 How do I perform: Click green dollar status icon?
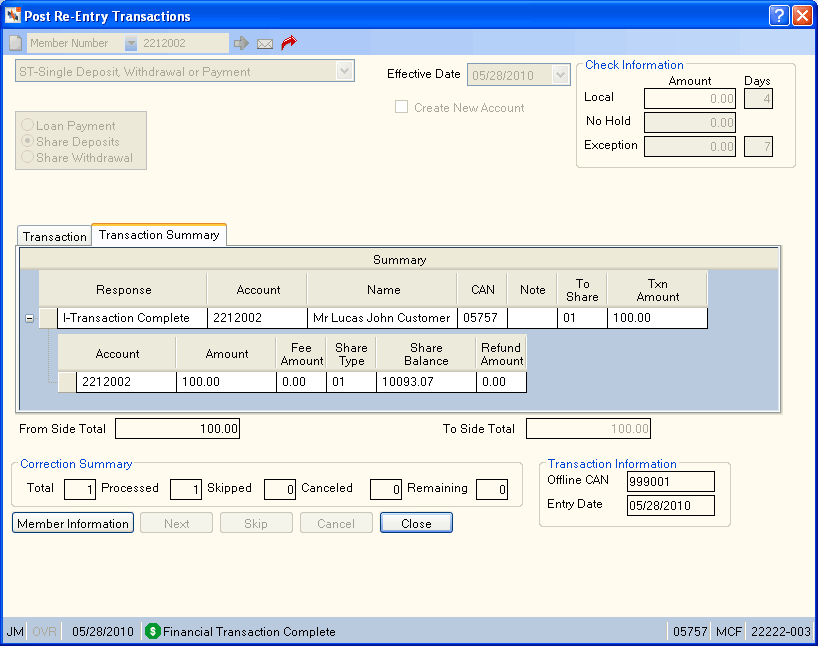tap(152, 631)
